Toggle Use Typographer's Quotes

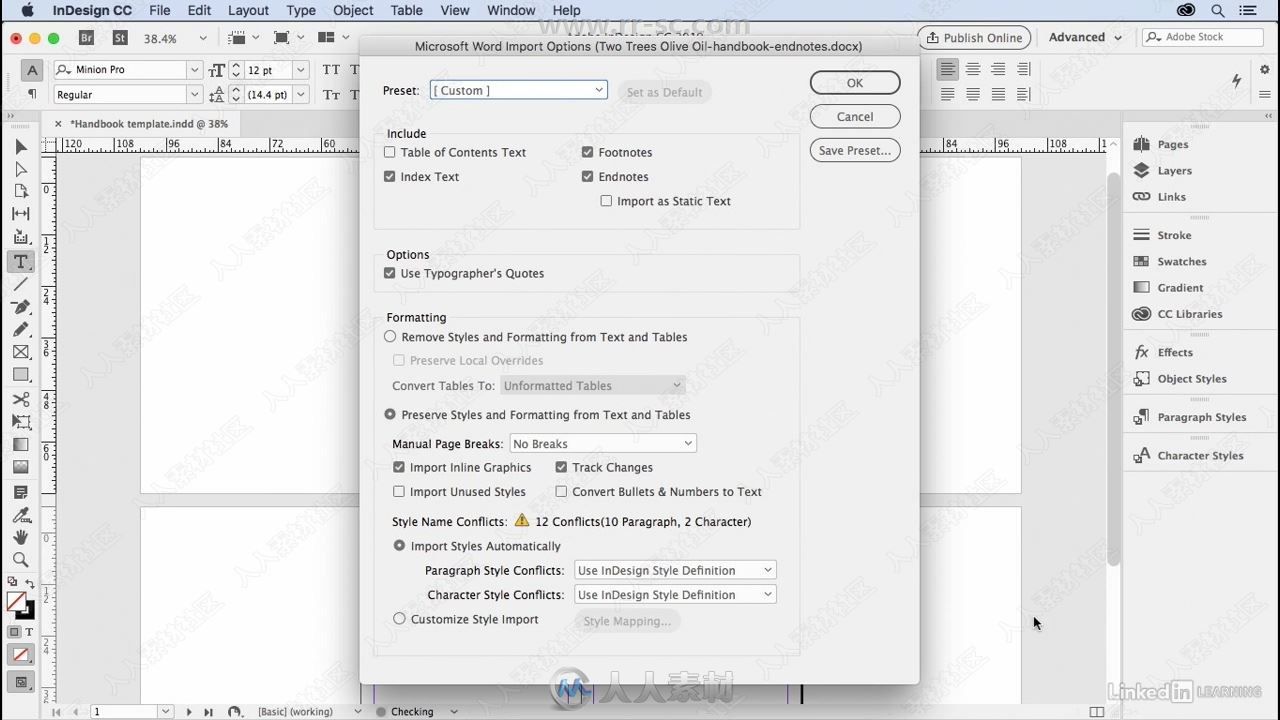point(390,273)
